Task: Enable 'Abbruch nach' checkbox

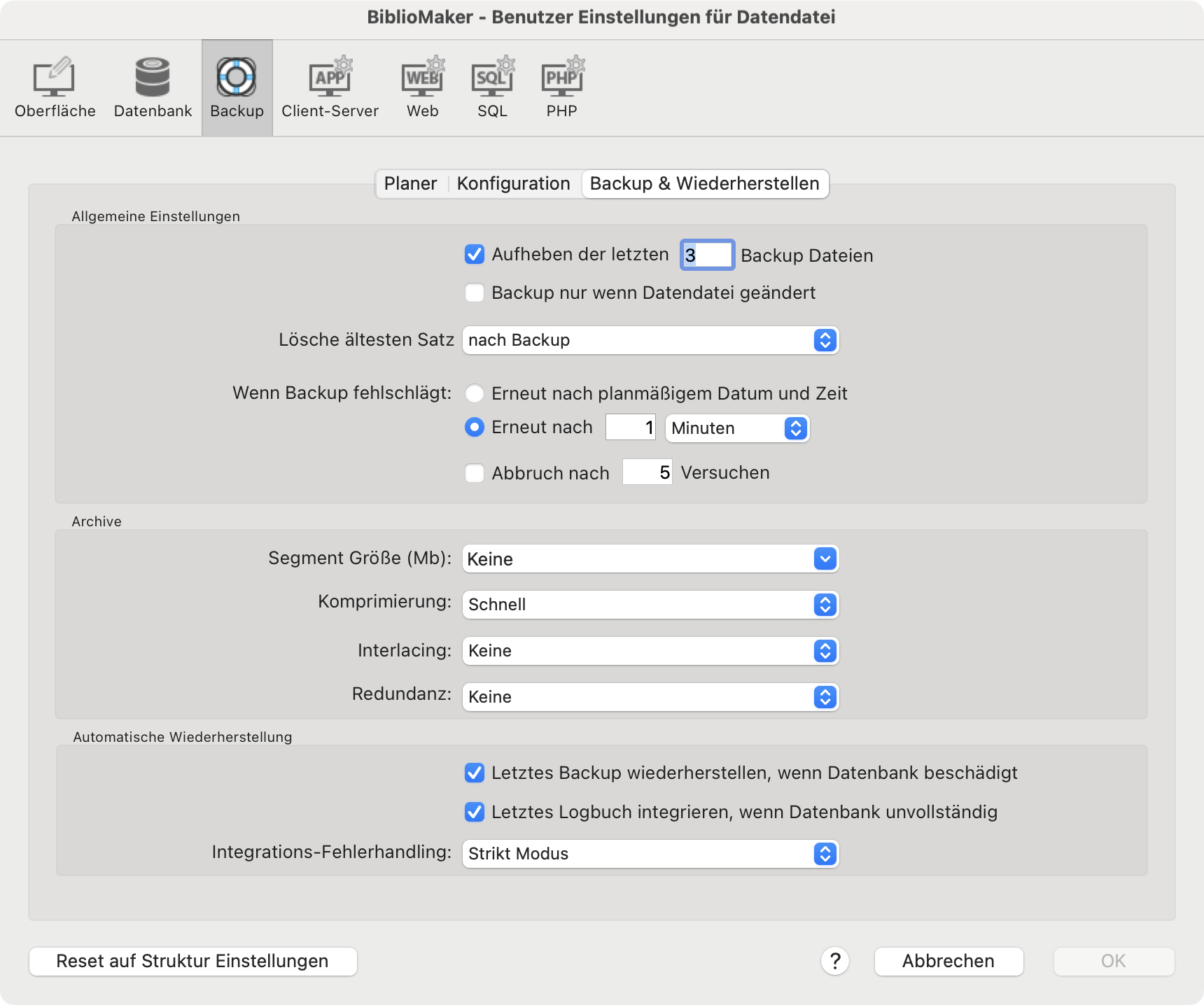Action: pyautogui.click(x=475, y=473)
